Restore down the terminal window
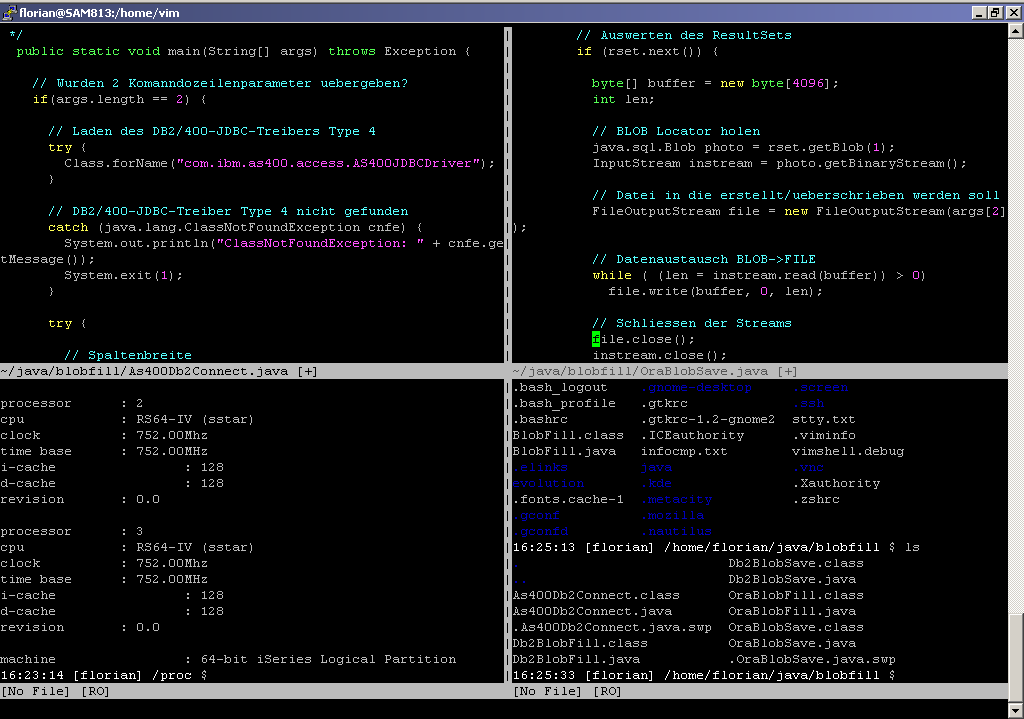This screenshot has height=719, width=1024. point(995,11)
